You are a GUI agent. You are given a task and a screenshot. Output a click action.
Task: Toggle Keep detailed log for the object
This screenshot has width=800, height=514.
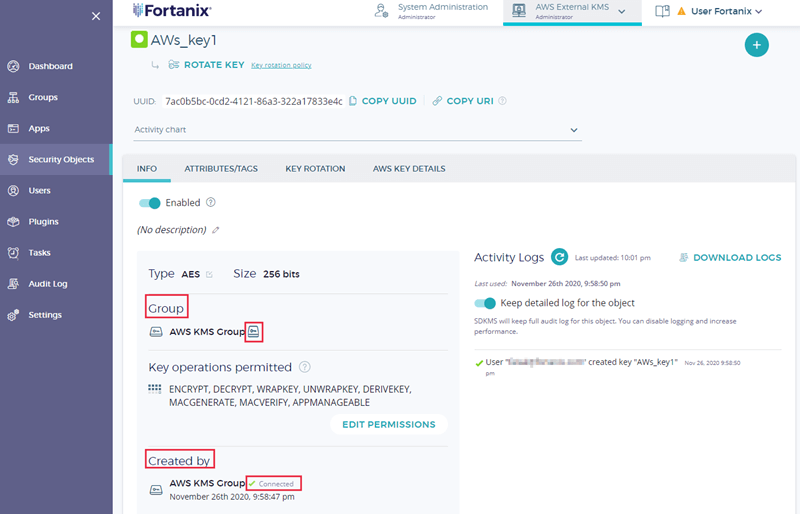[485, 303]
